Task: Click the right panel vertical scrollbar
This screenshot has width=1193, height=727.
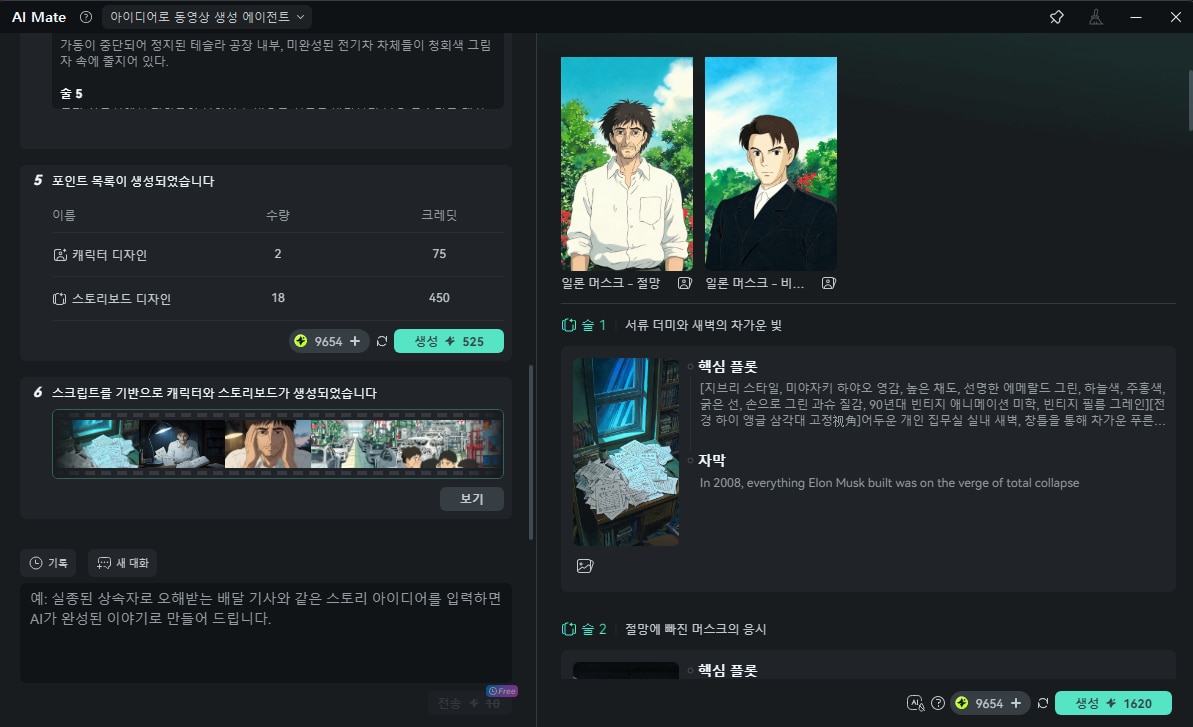Action: tap(1190, 100)
